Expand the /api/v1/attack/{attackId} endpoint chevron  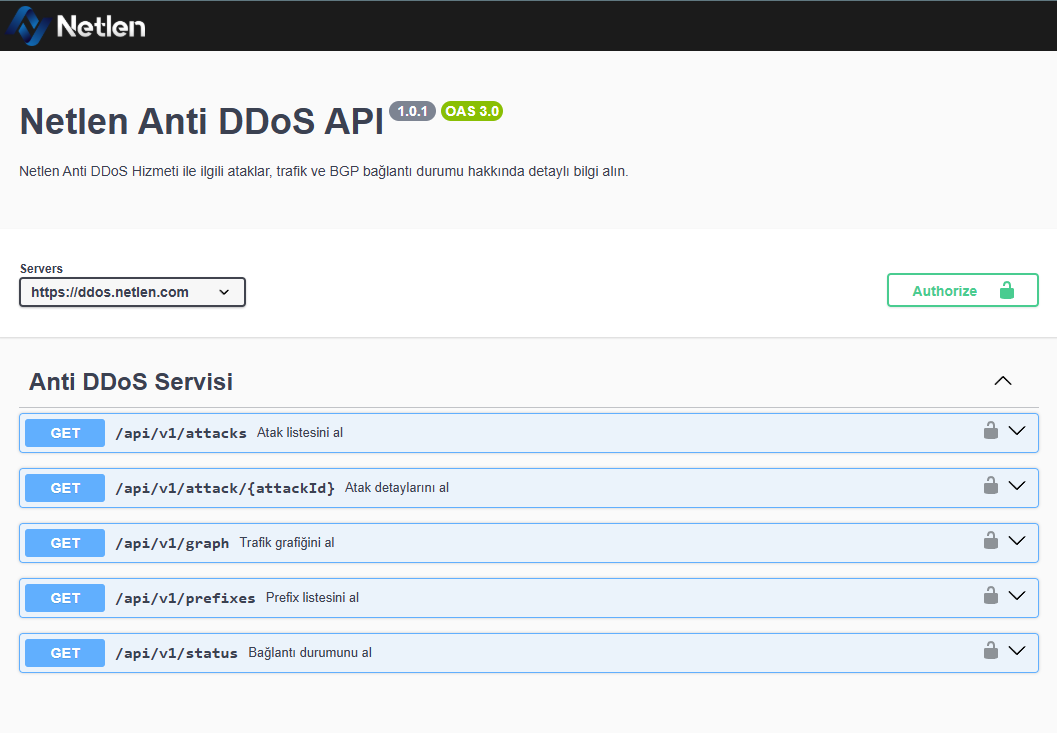click(1017, 486)
